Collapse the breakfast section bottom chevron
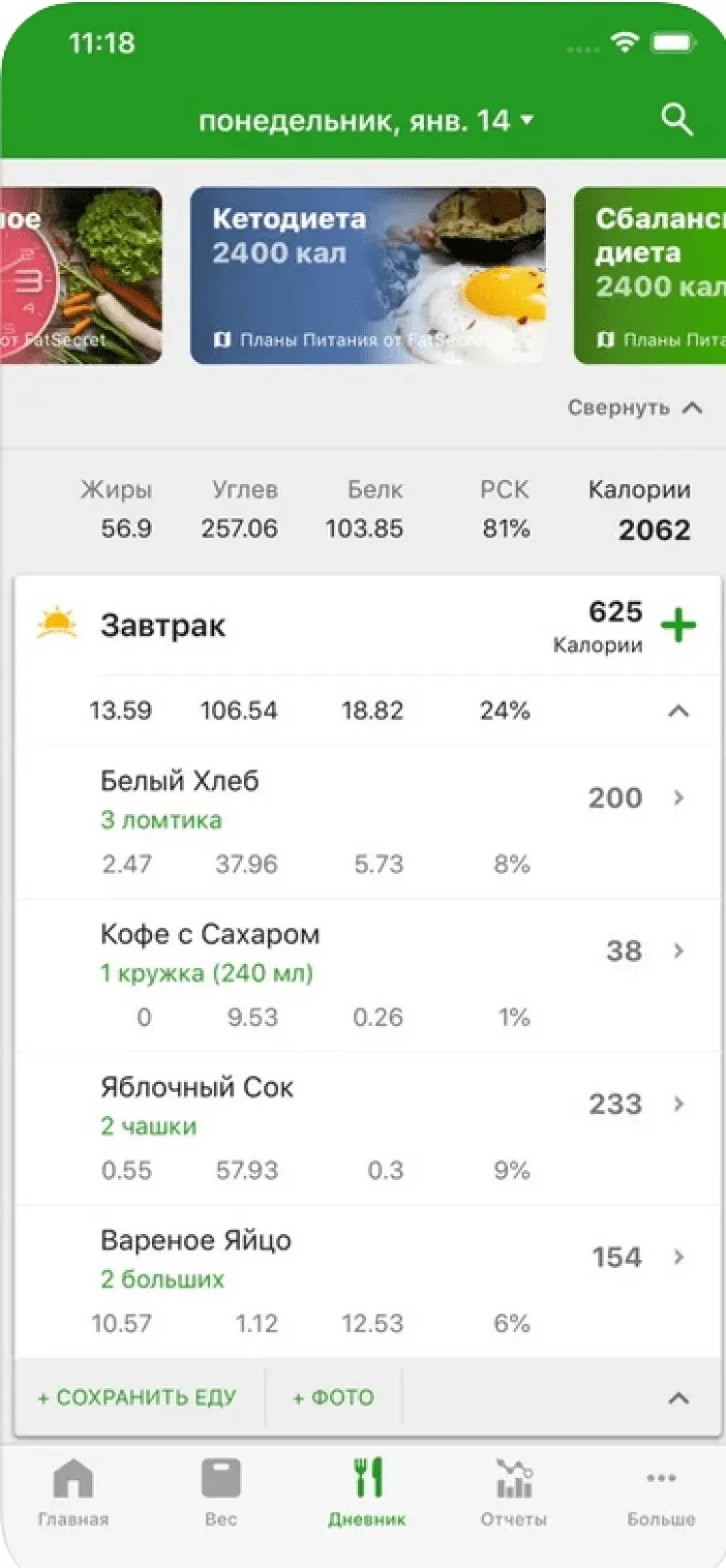 [x=679, y=1398]
